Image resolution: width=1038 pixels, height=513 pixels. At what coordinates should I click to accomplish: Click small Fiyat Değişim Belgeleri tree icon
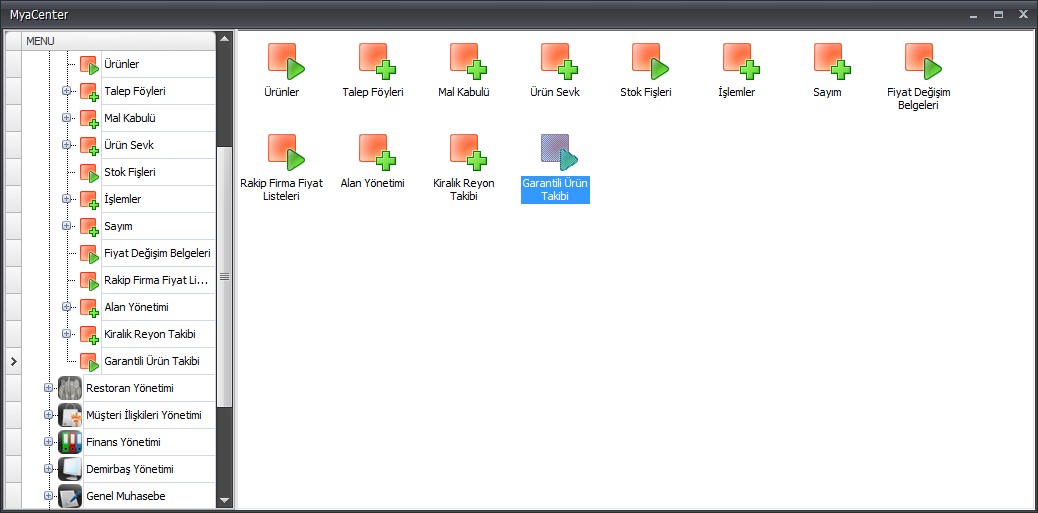pos(89,254)
